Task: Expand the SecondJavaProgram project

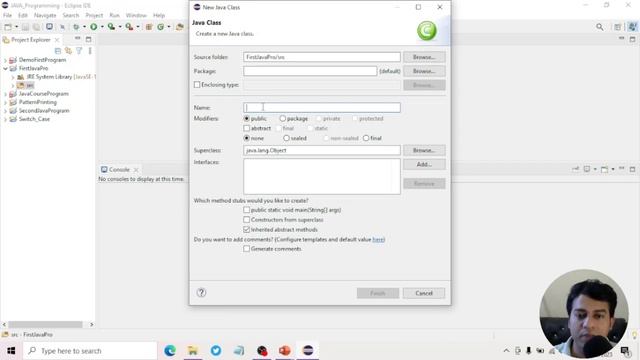Action: click(5, 111)
